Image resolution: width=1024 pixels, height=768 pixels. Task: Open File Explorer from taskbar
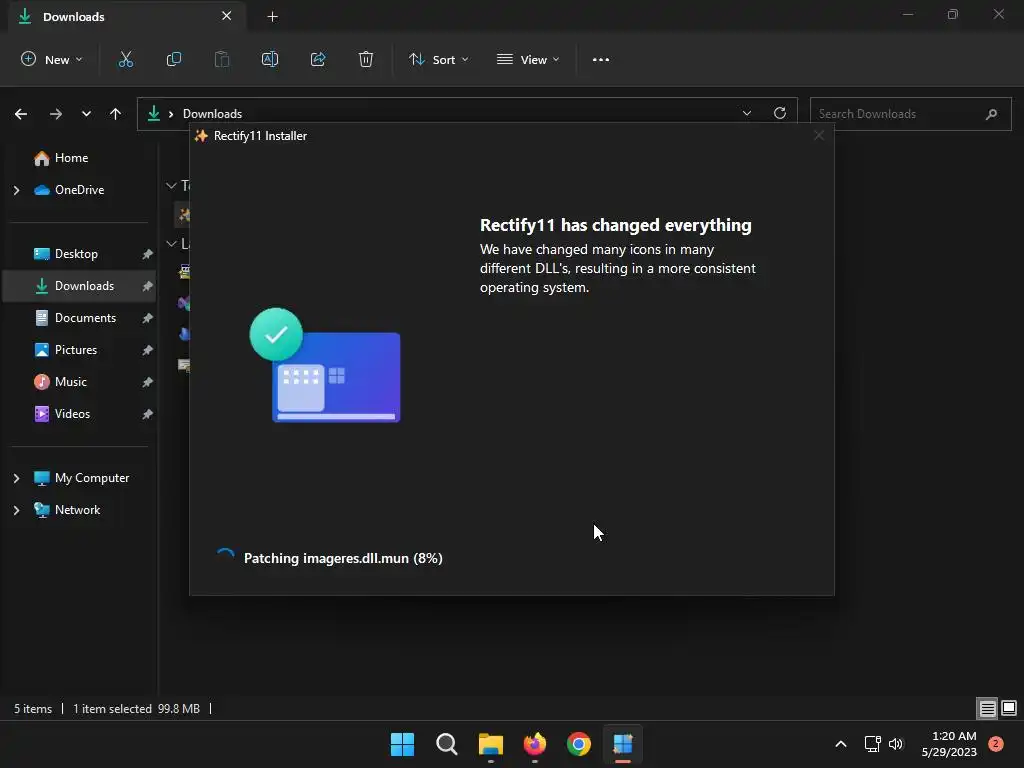point(490,744)
